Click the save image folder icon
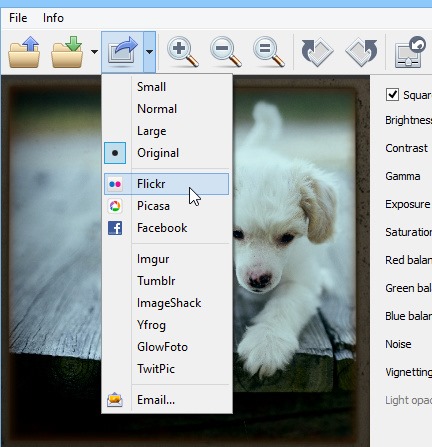 [67, 52]
